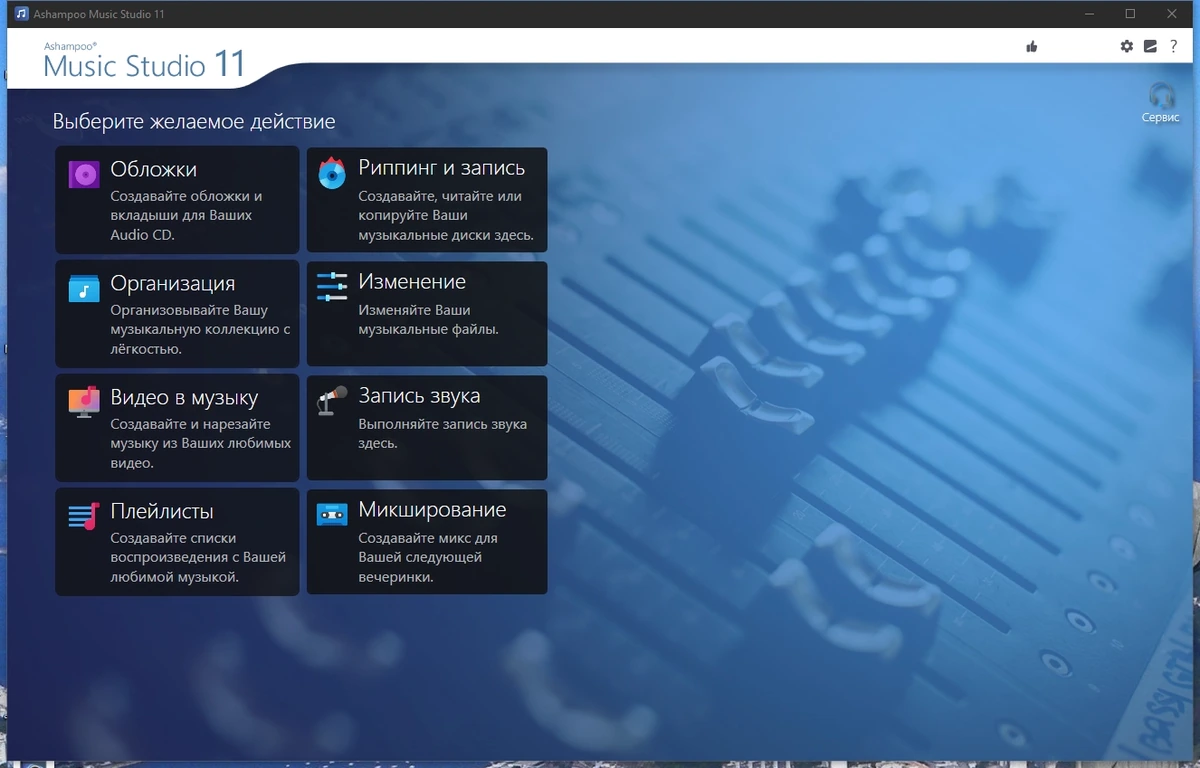
Task: Open settings via the gear icon
Action: [1127, 46]
